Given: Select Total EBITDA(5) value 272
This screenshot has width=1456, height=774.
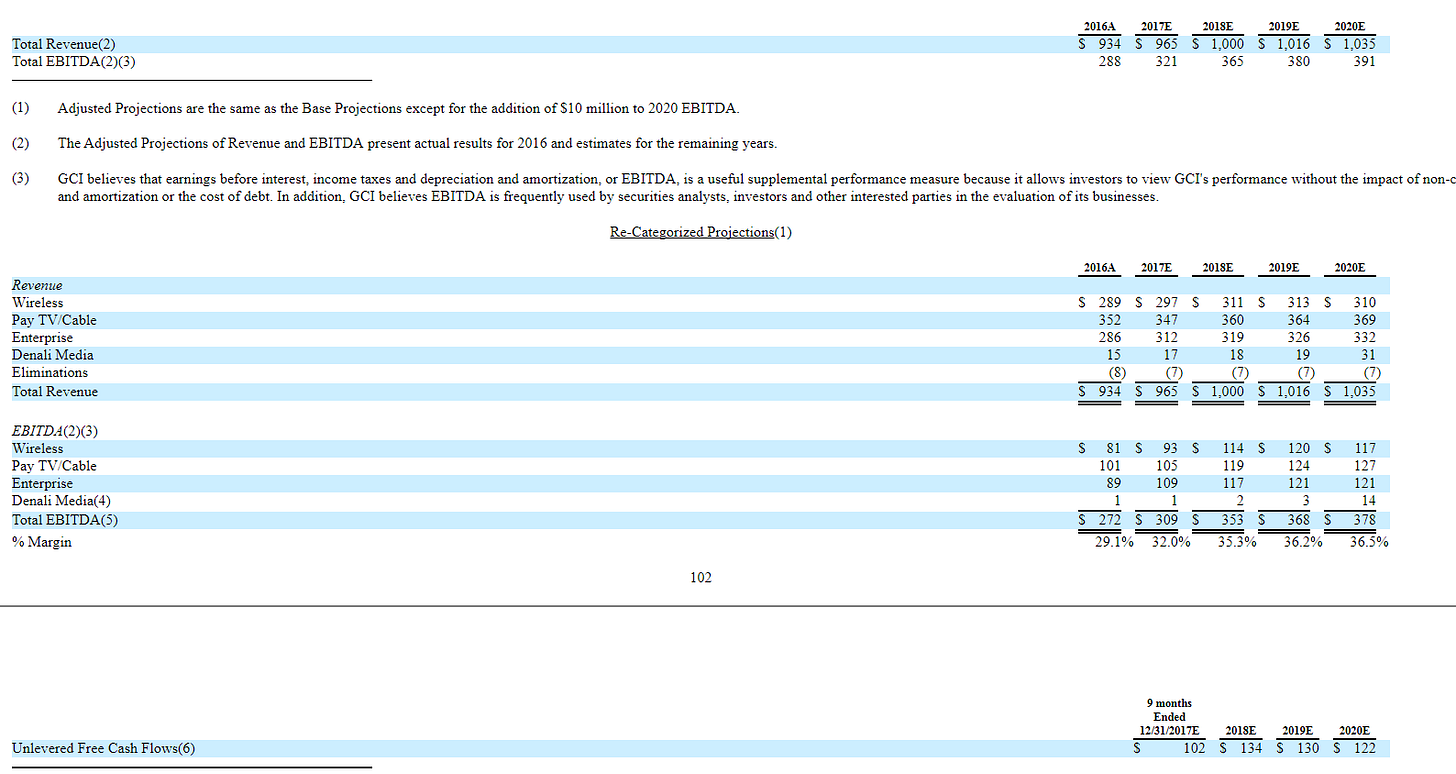Looking at the screenshot, I should click(x=1109, y=520).
